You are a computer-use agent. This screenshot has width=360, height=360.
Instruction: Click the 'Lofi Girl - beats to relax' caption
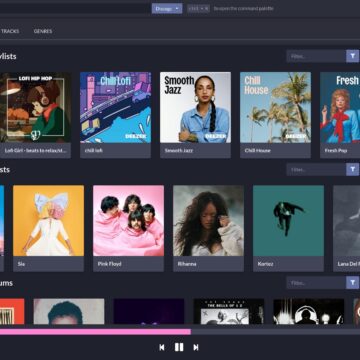pyautogui.click(x=35, y=150)
